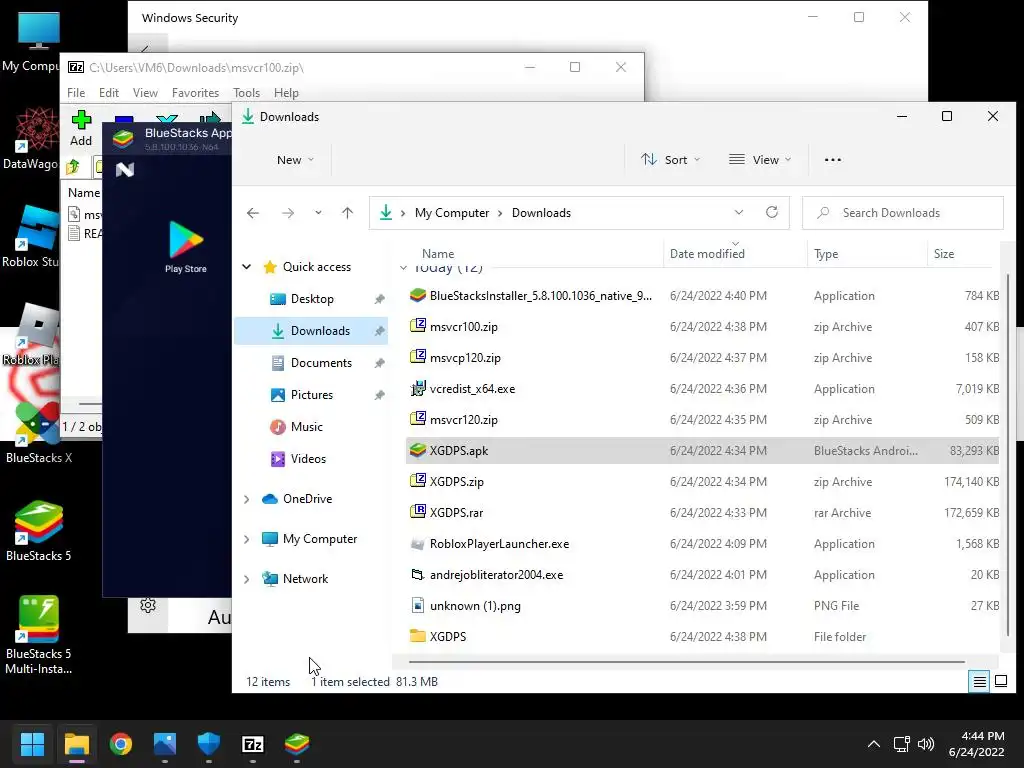Viewport: 1024px width, 768px height.
Task: Open Help menu in 7-Zip
Action: [286, 93]
